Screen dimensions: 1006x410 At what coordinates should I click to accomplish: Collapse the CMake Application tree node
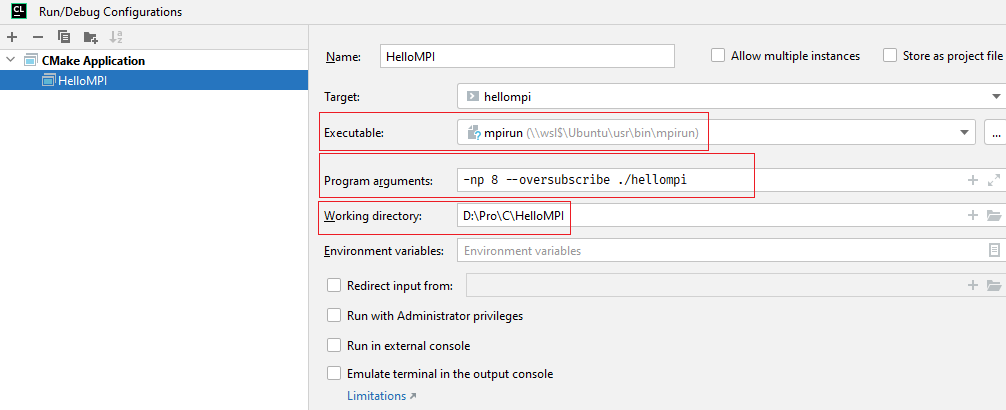(11, 60)
